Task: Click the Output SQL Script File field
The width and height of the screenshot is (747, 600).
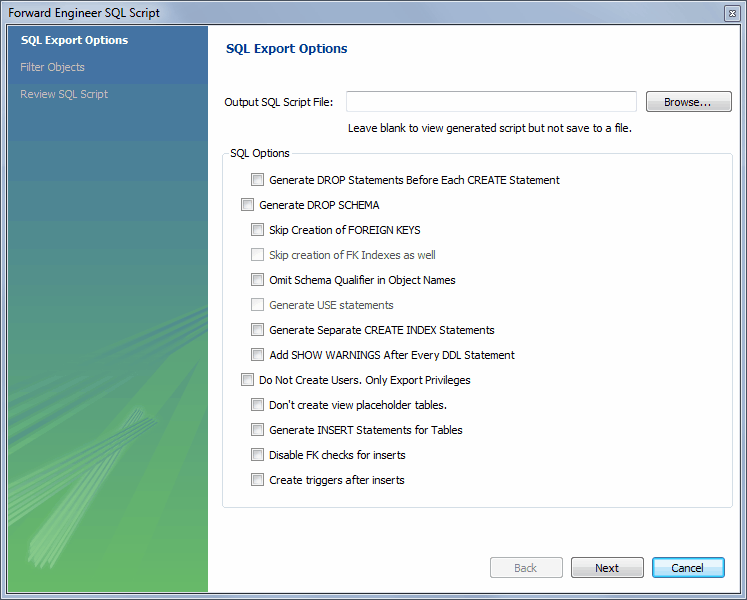Action: 491,102
